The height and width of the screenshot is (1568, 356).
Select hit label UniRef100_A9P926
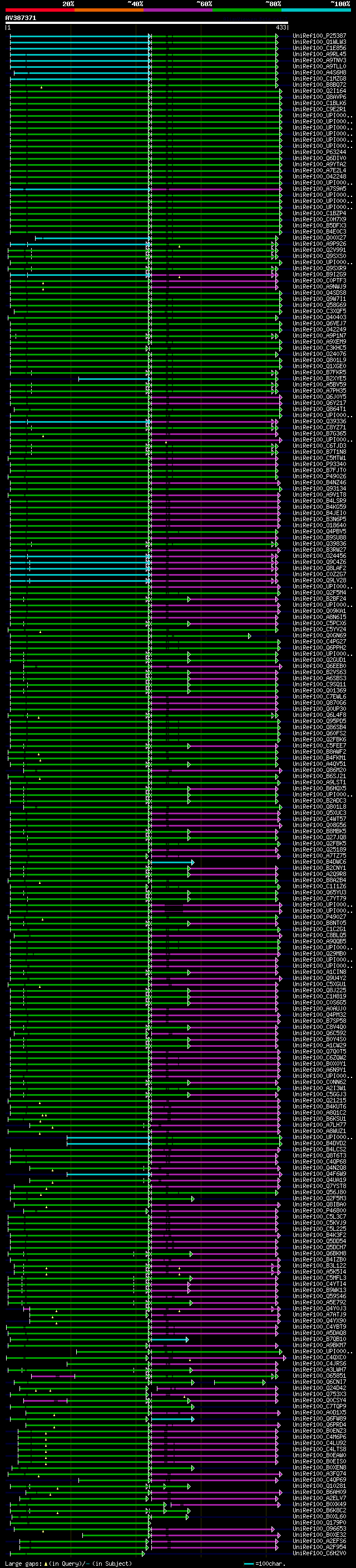pyautogui.click(x=319, y=244)
